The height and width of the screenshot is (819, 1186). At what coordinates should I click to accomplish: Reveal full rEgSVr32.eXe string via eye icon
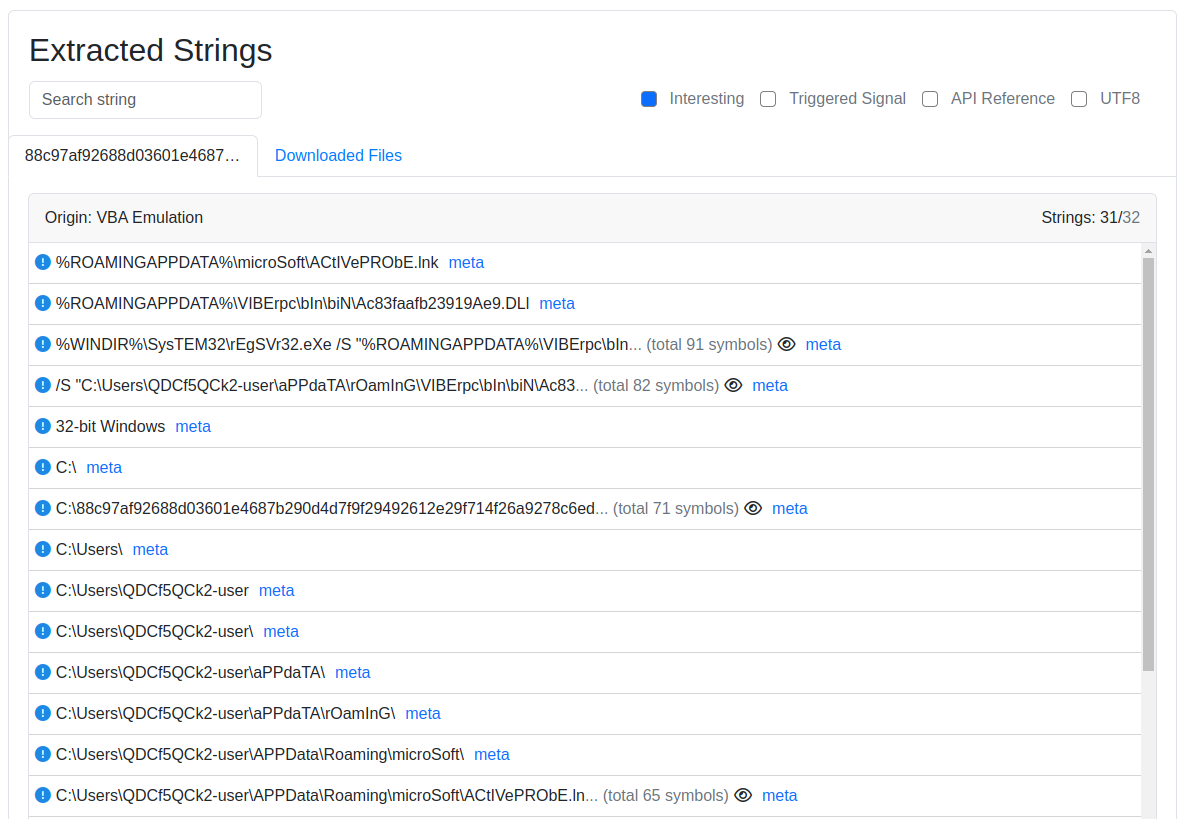[787, 344]
